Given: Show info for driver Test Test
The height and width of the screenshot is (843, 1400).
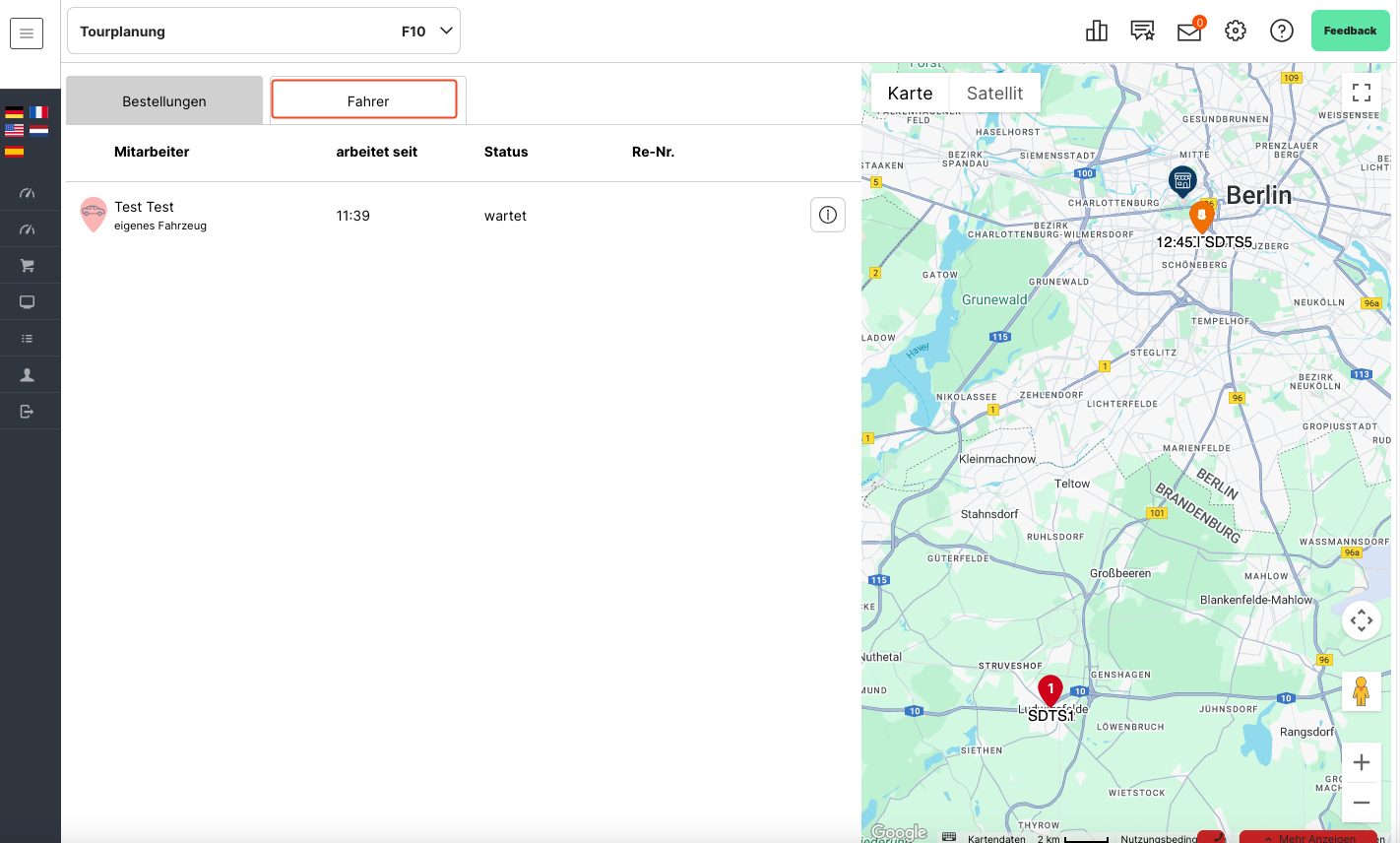Looking at the screenshot, I should pos(828,215).
